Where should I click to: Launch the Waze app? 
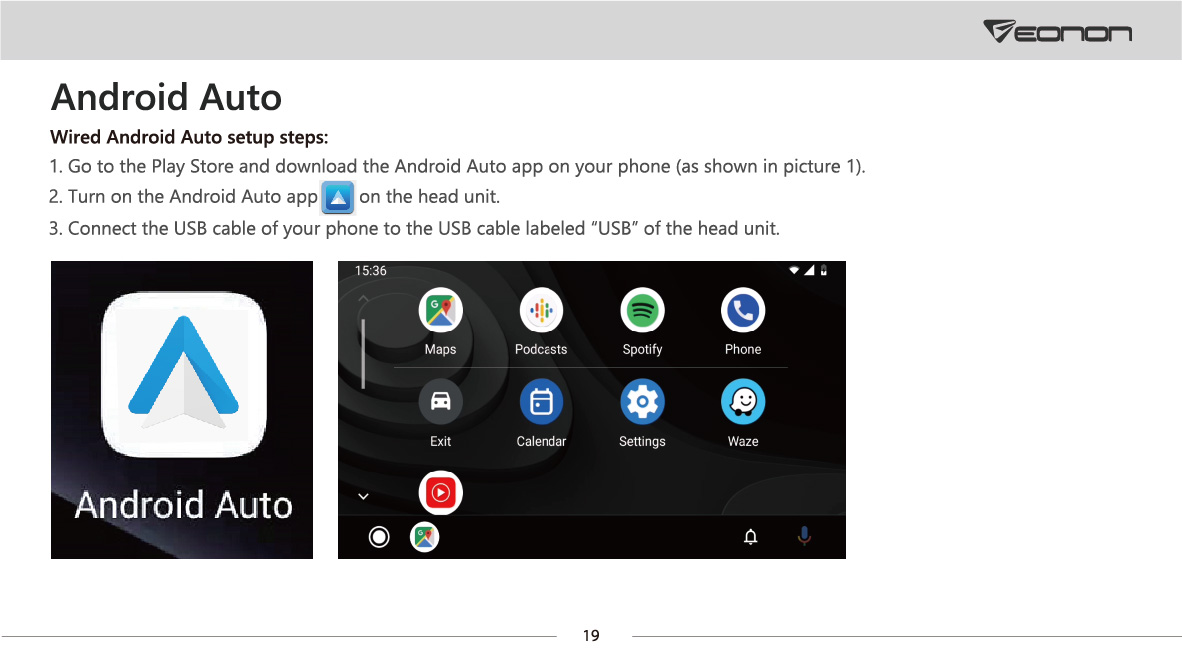coord(743,402)
